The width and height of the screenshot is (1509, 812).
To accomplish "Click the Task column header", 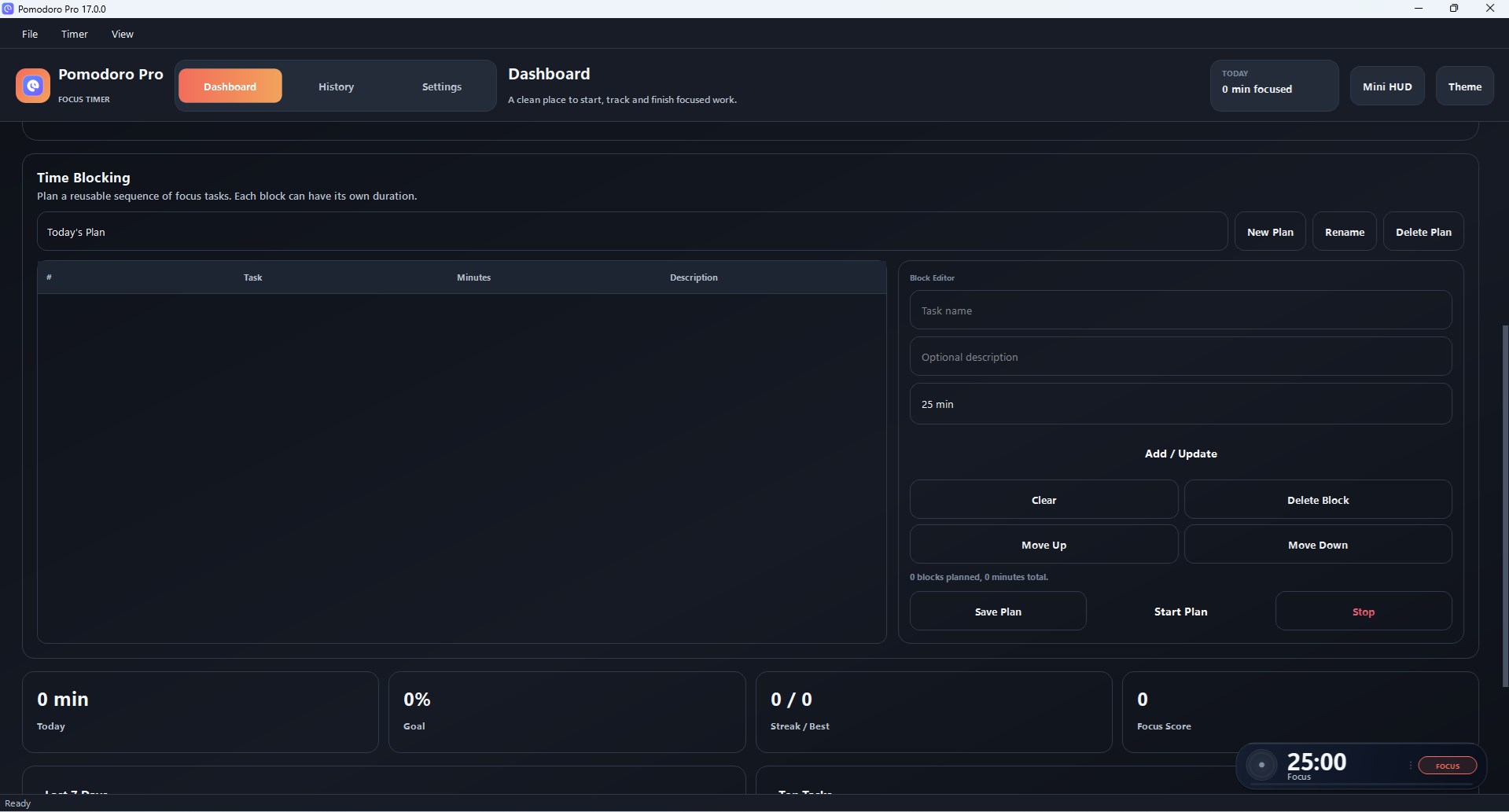I will (252, 277).
